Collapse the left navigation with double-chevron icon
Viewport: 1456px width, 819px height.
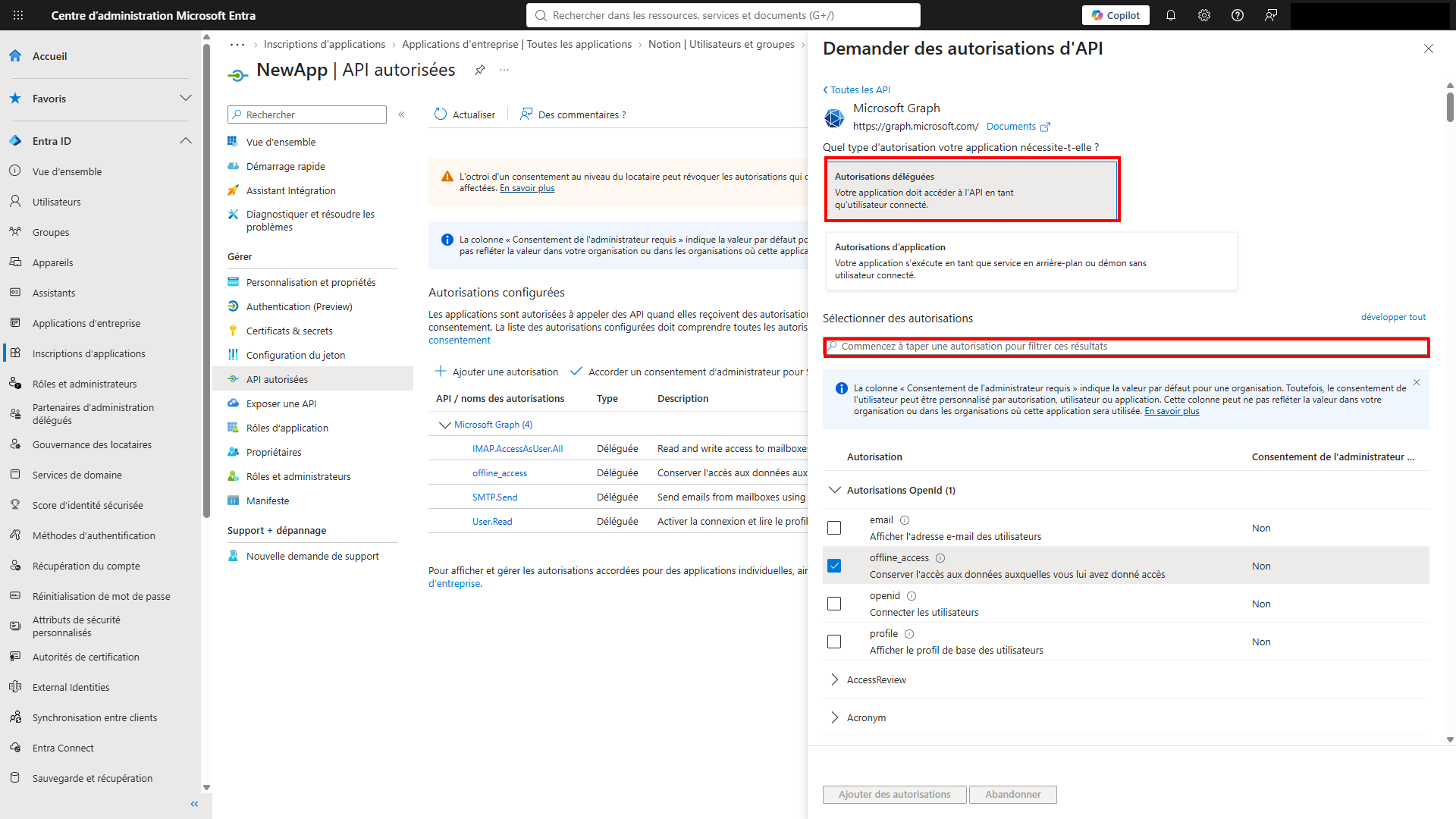coord(194,804)
